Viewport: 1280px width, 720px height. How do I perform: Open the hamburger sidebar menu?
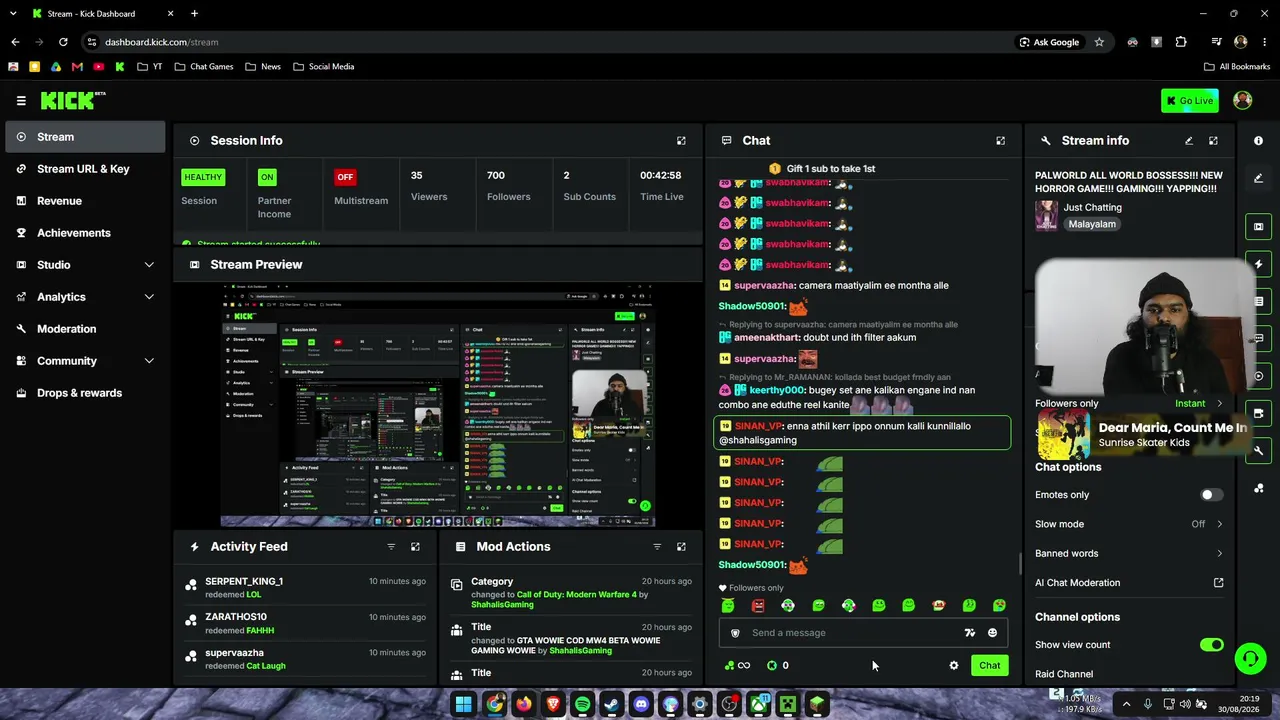21,100
